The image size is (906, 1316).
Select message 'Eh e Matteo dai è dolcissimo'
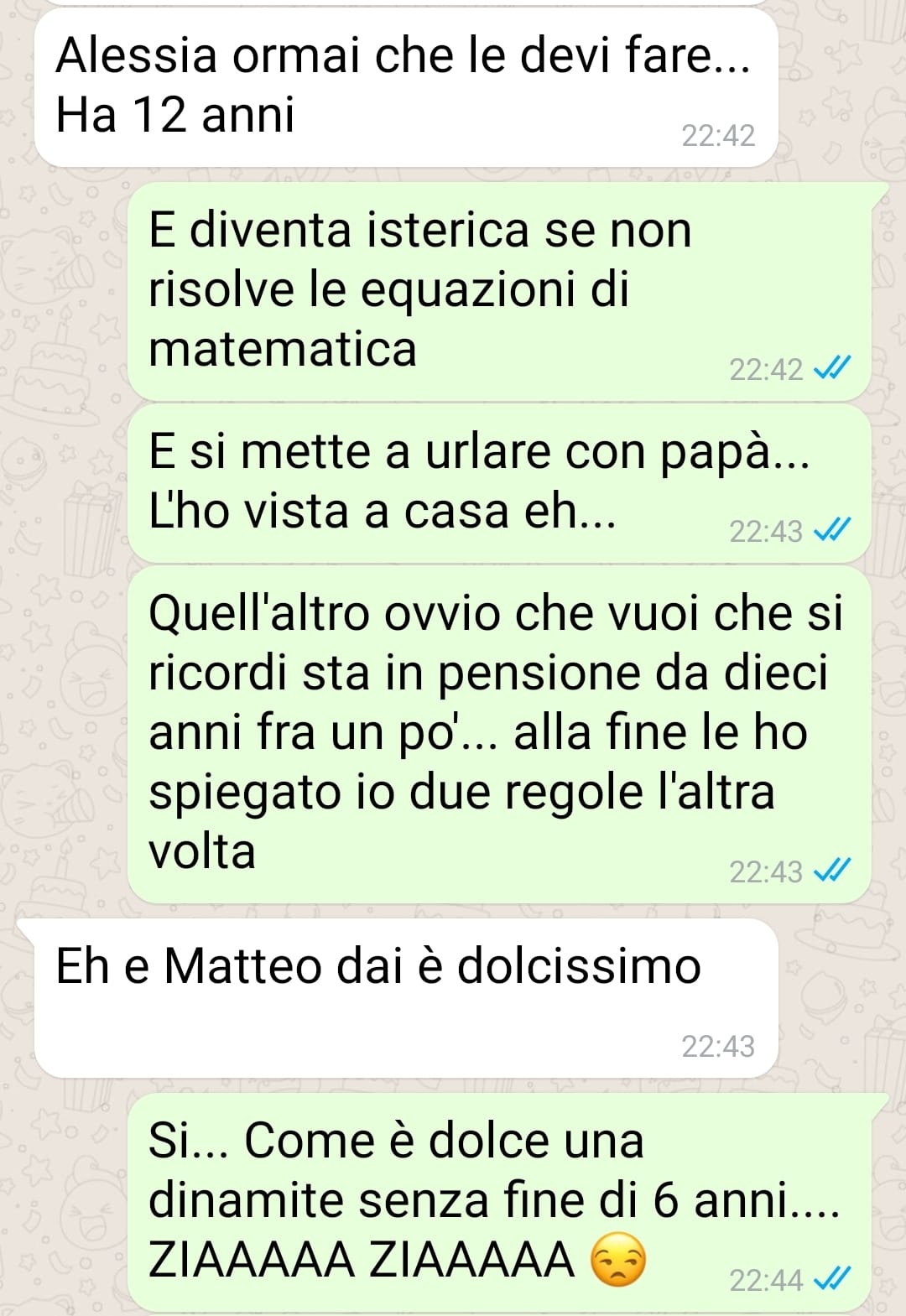tap(406, 998)
